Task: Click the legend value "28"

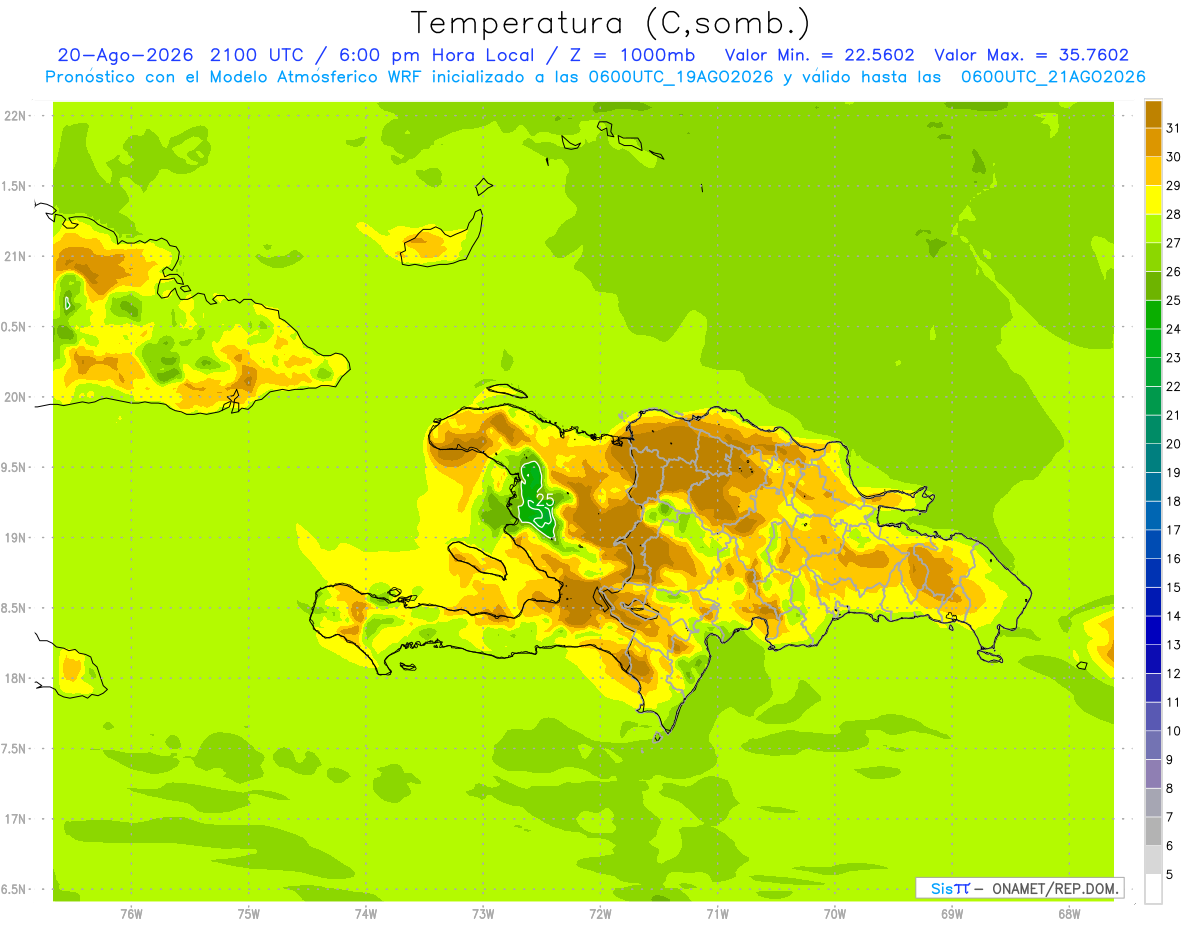Action: [1174, 214]
